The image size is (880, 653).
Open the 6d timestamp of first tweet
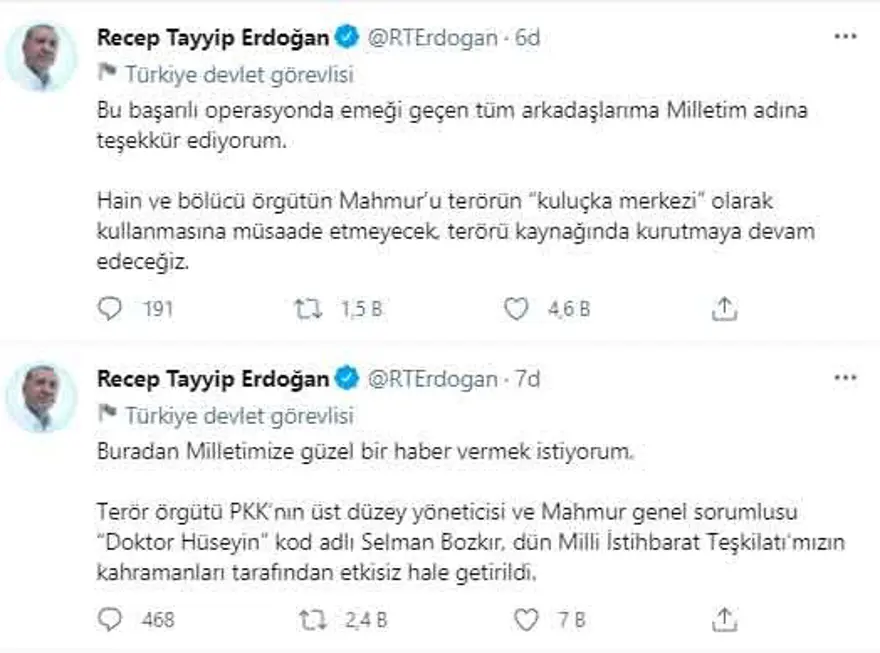click(527, 38)
